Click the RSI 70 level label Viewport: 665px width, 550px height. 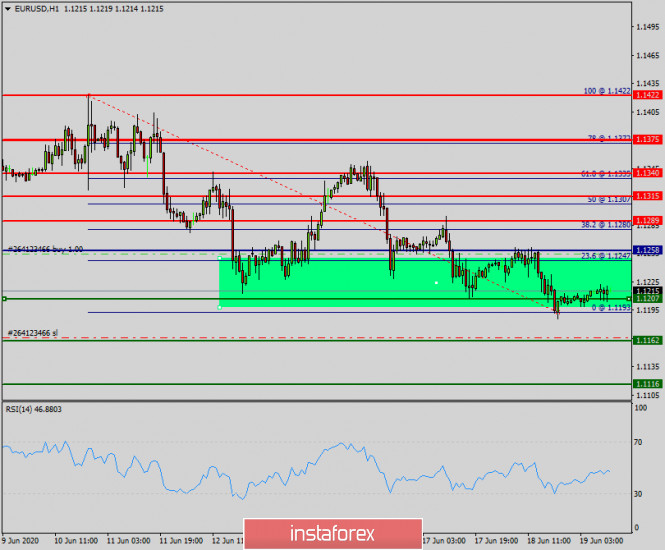coord(638,442)
